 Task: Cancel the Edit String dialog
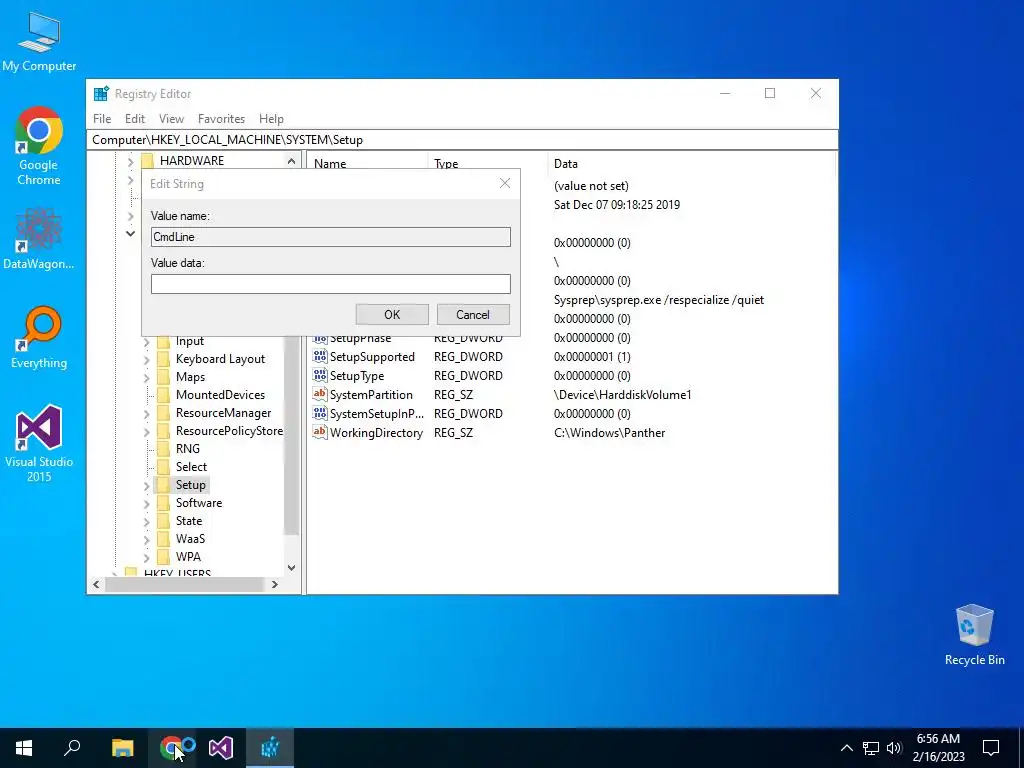[473, 315]
